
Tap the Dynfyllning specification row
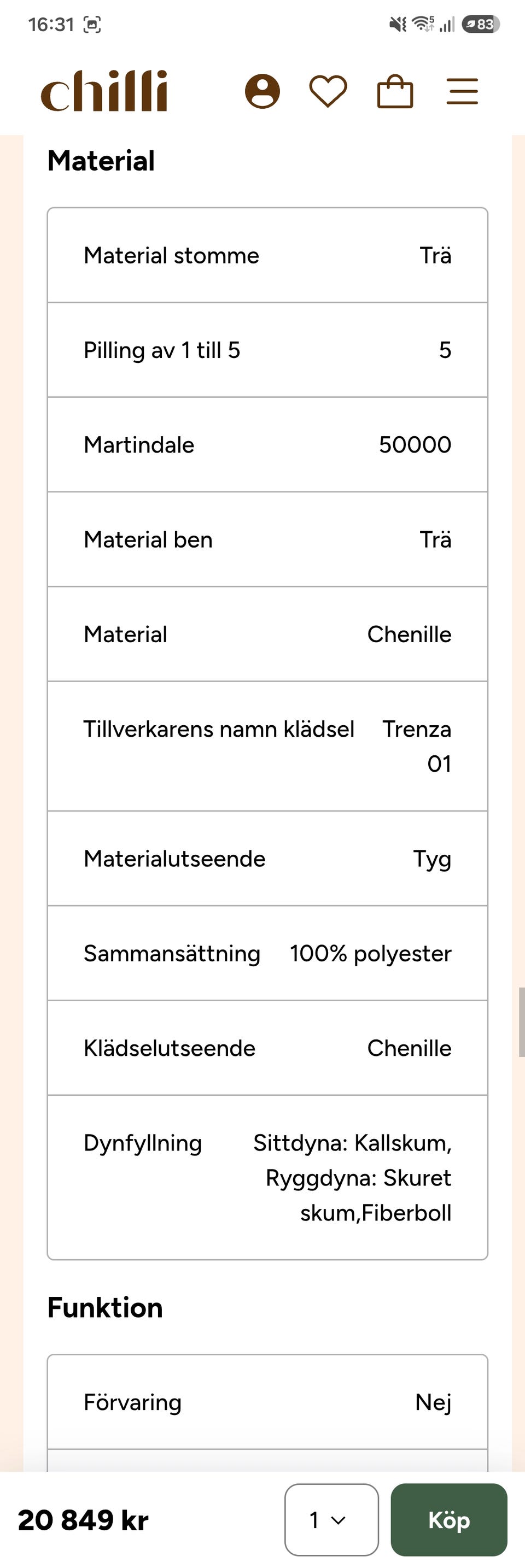pos(267,1177)
